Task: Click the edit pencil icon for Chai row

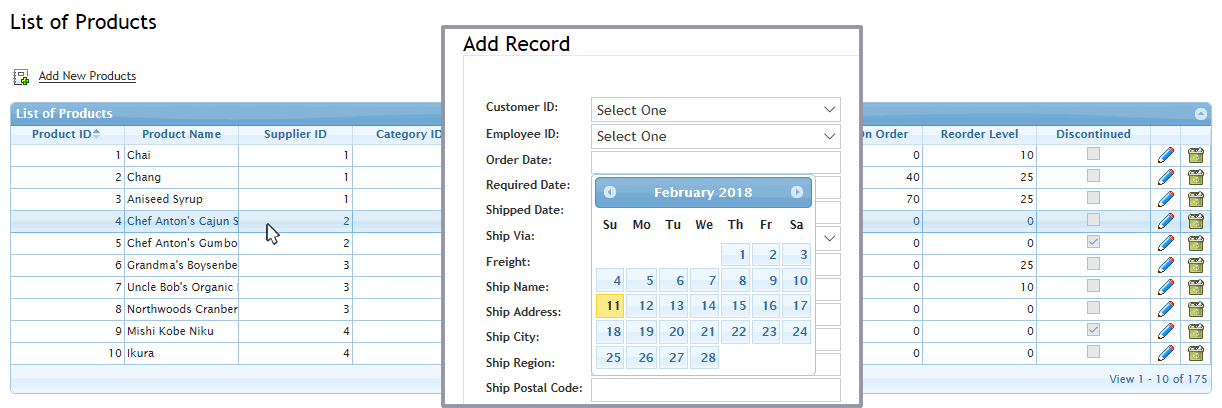Action: click(1165, 155)
